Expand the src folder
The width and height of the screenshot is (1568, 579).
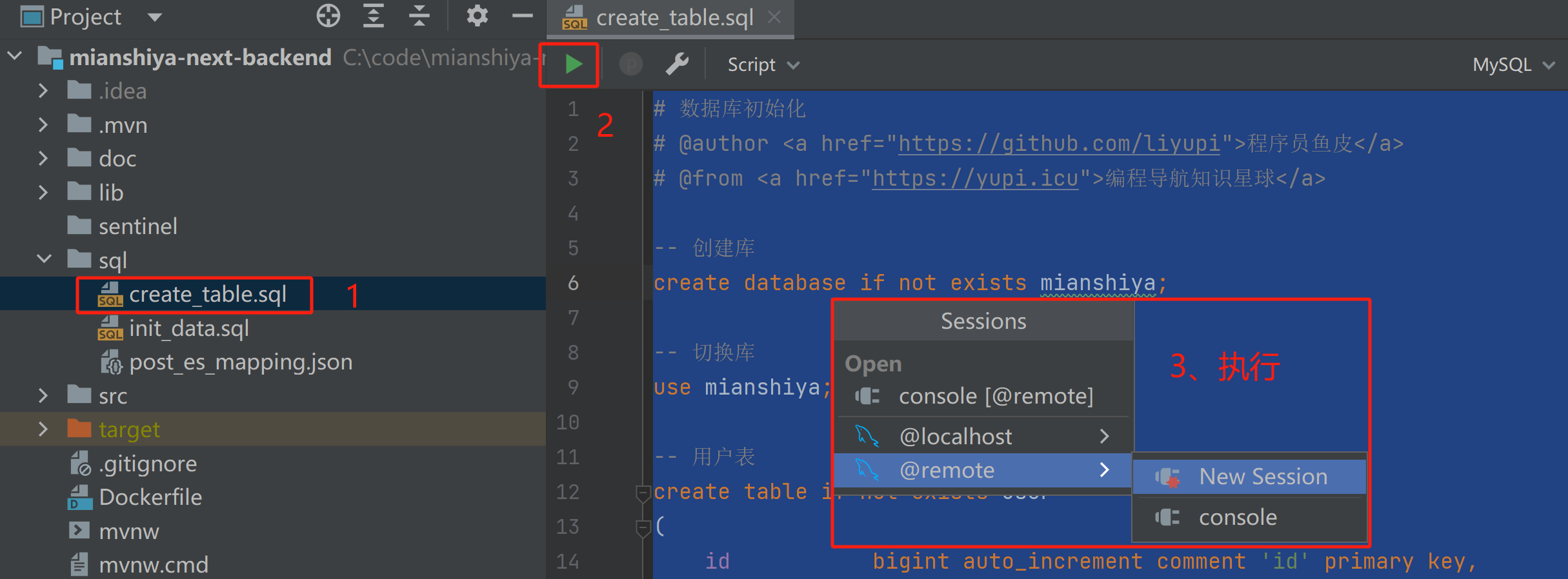(x=44, y=395)
